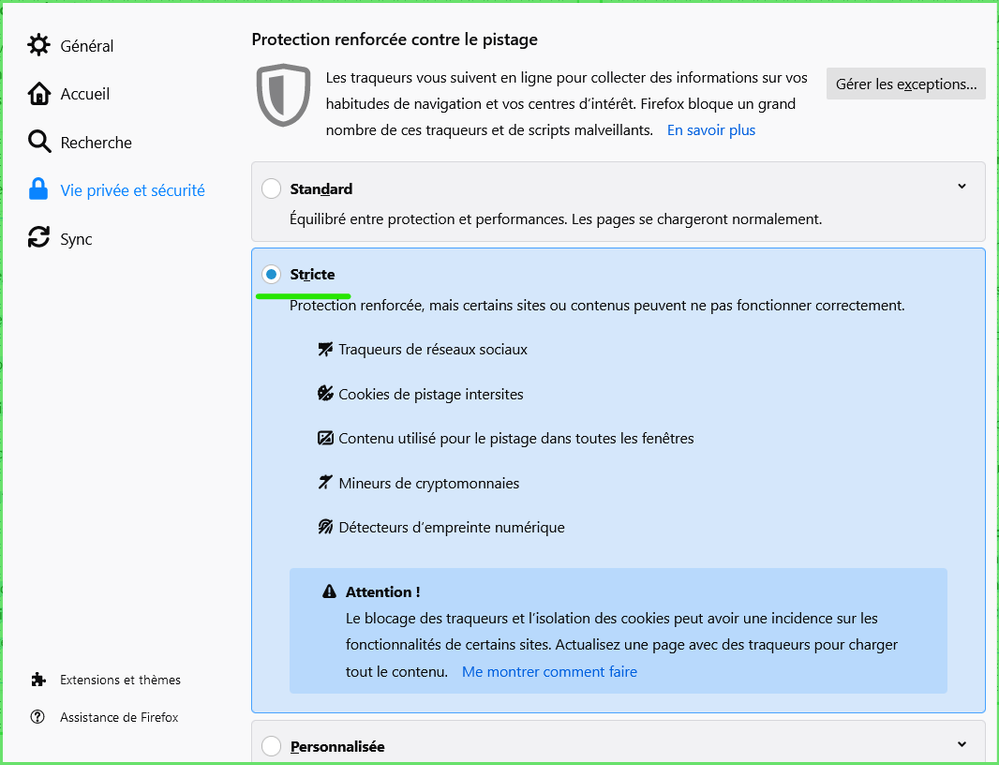Click the Vie privée padlock icon
Screen dimensions: 999x765
point(39,190)
